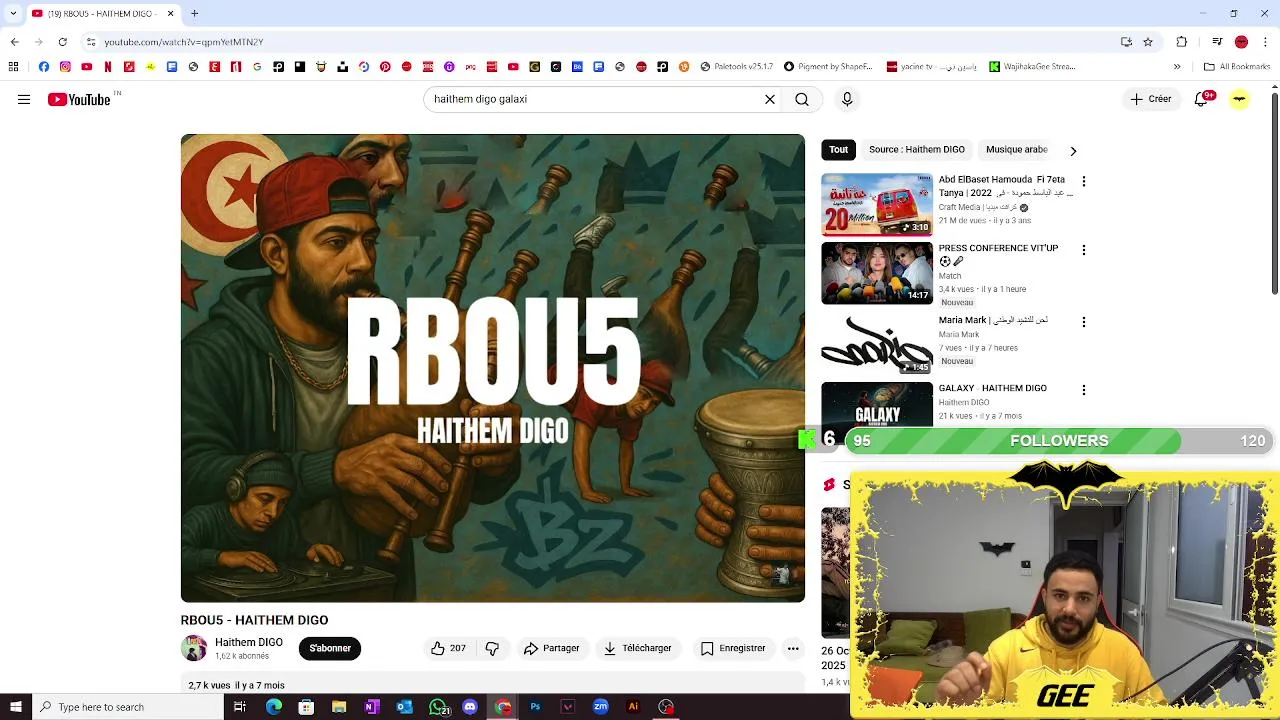The image size is (1280, 720).
Task: Reload the page
Action: (x=62, y=42)
